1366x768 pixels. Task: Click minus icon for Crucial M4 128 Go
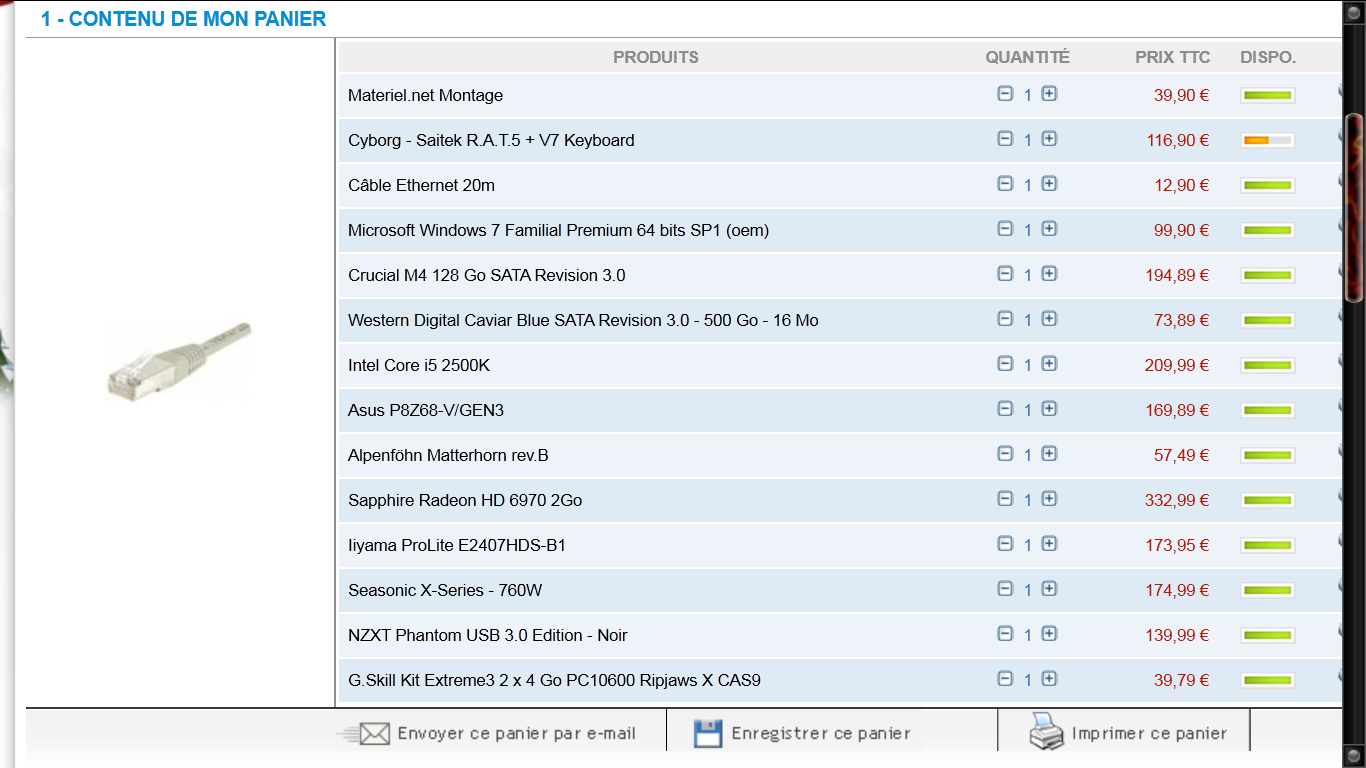pyautogui.click(x=1005, y=274)
